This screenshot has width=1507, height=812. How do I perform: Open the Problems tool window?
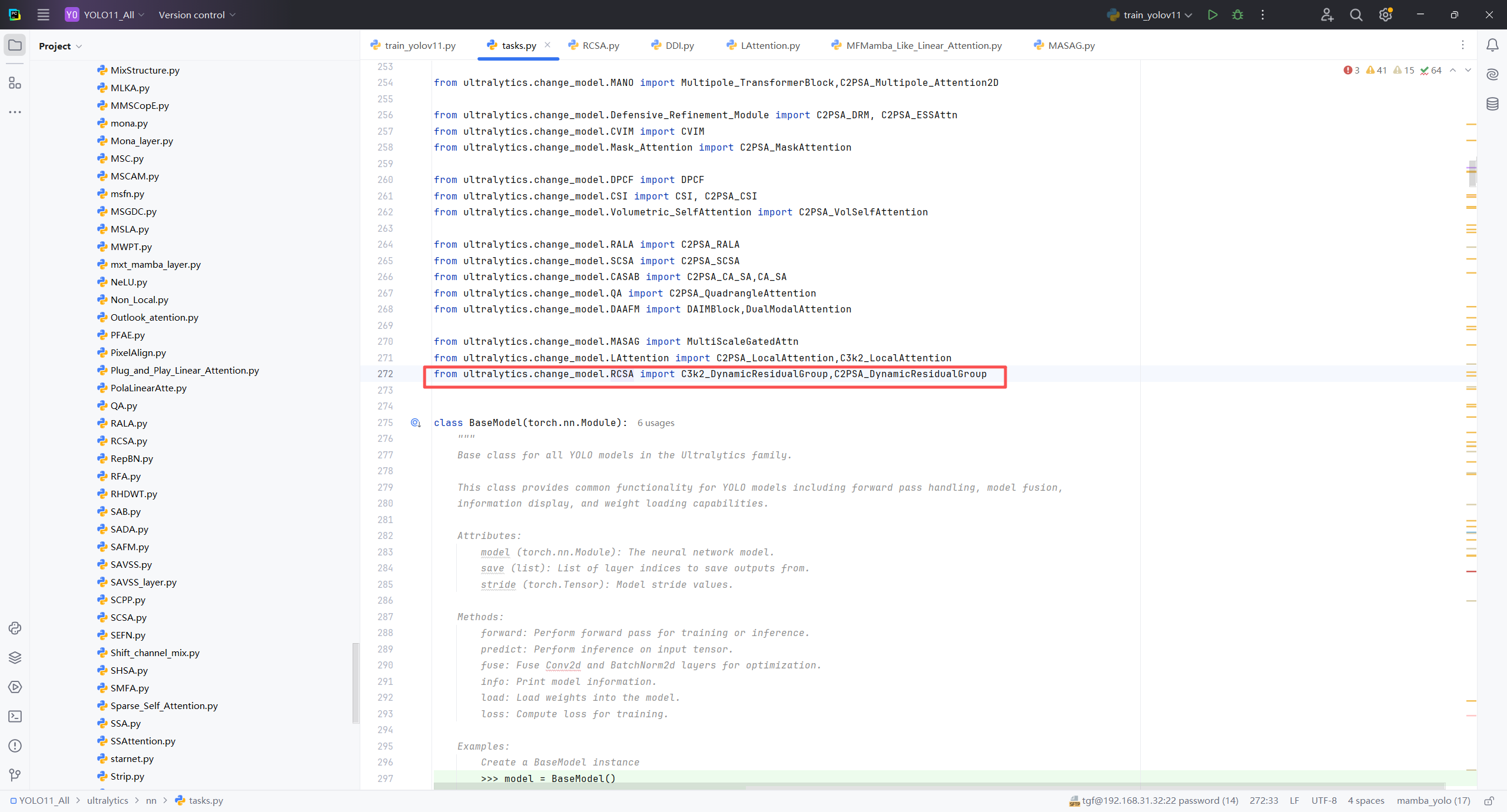[x=15, y=746]
